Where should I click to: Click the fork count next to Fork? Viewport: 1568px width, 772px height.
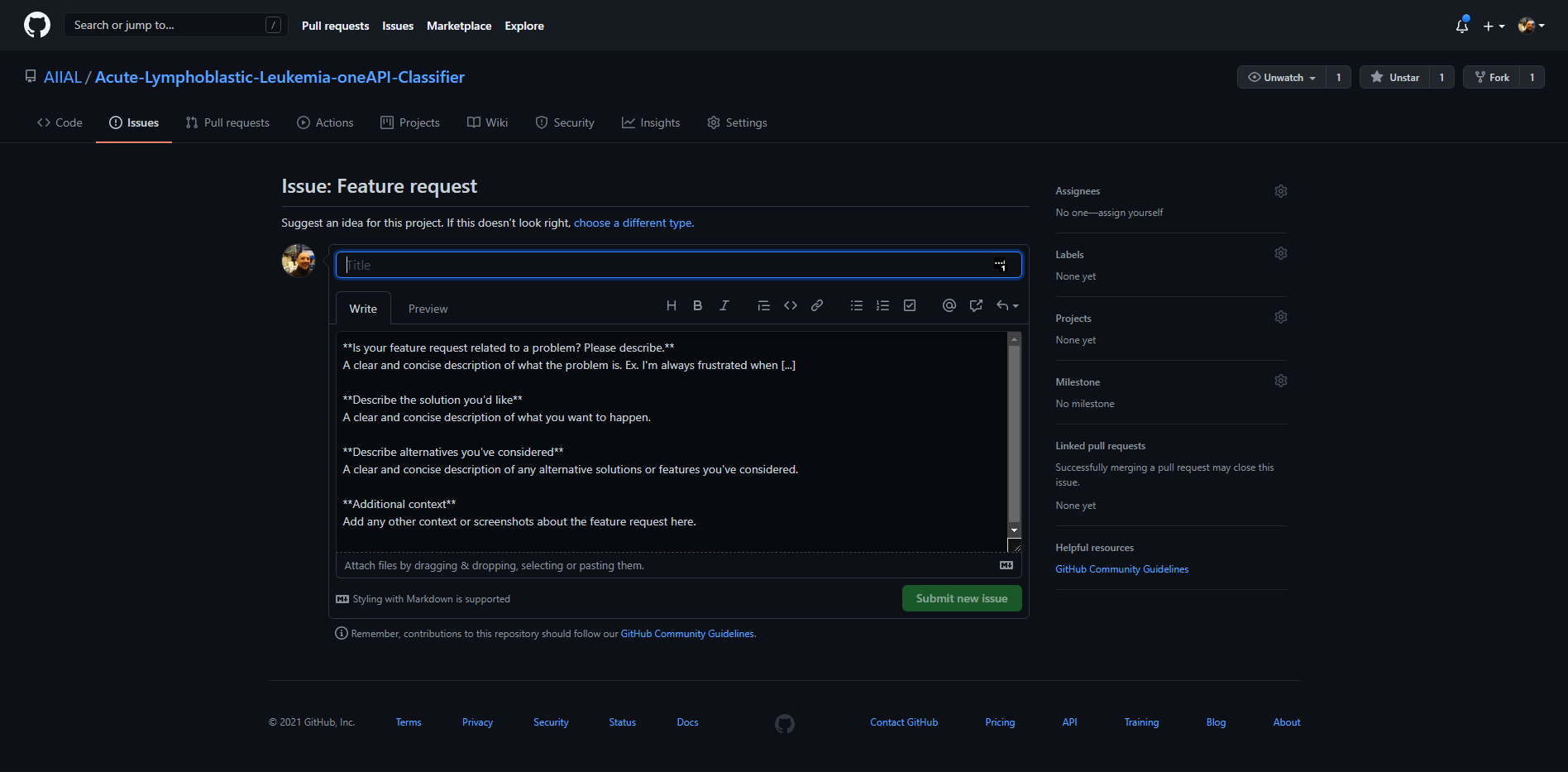(x=1532, y=77)
